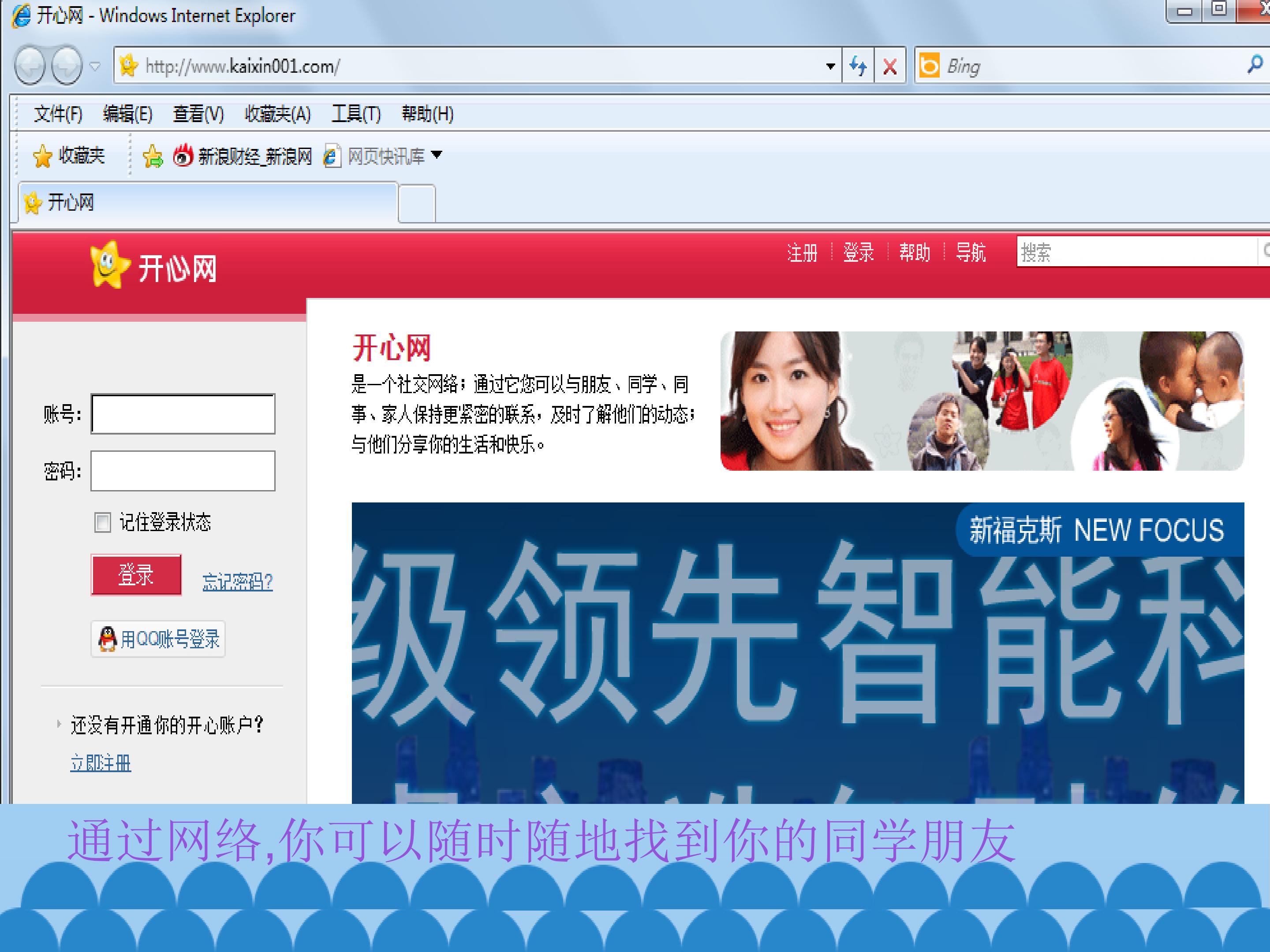1270x952 pixels.
Task: Click the 还没有开通你的开心账户? text
Action: click(x=167, y=725)
